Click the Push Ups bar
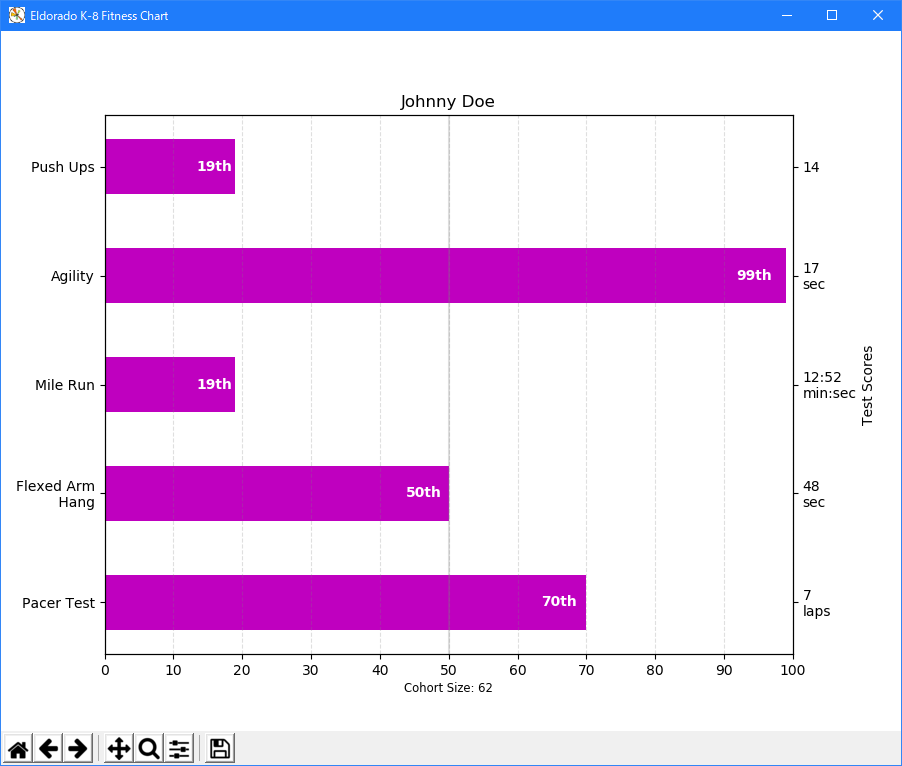The width and height of the screenshot is (902, 766). (170, 166)
